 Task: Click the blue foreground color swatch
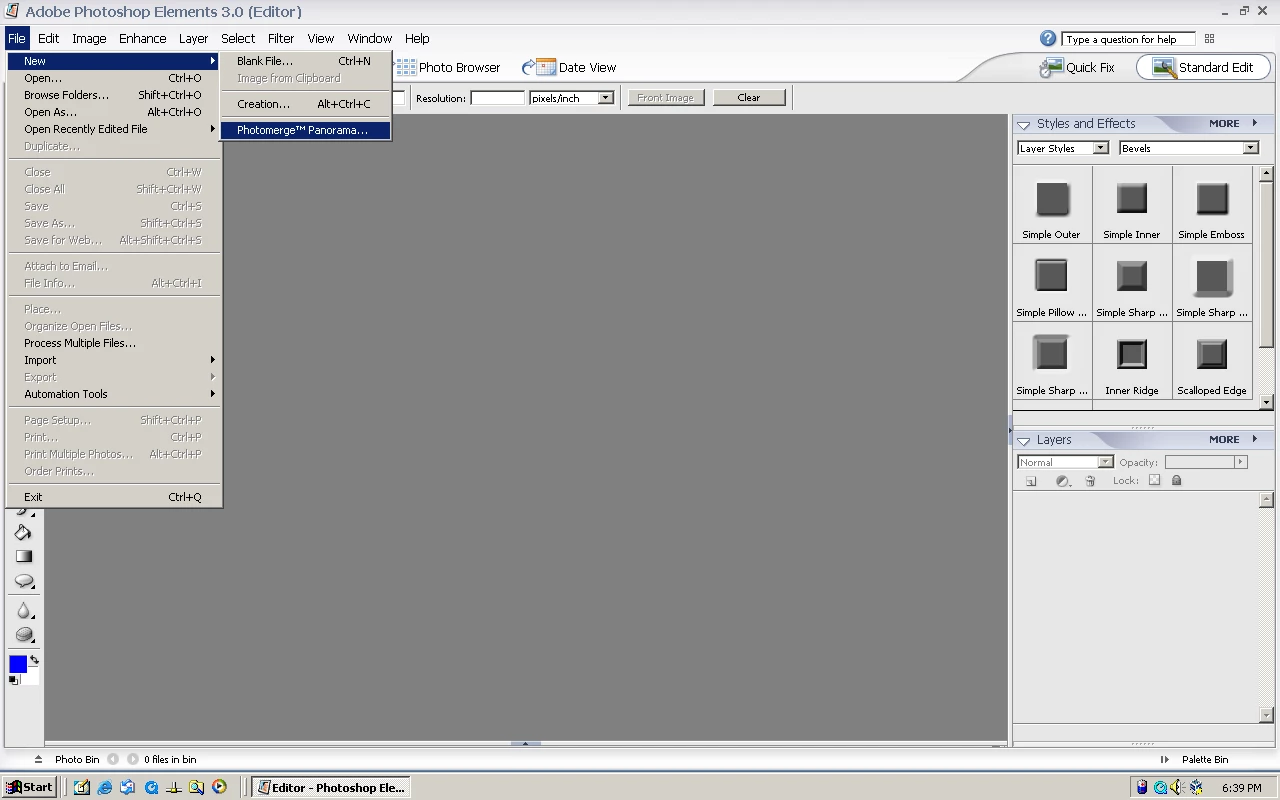tap(18, 664)
